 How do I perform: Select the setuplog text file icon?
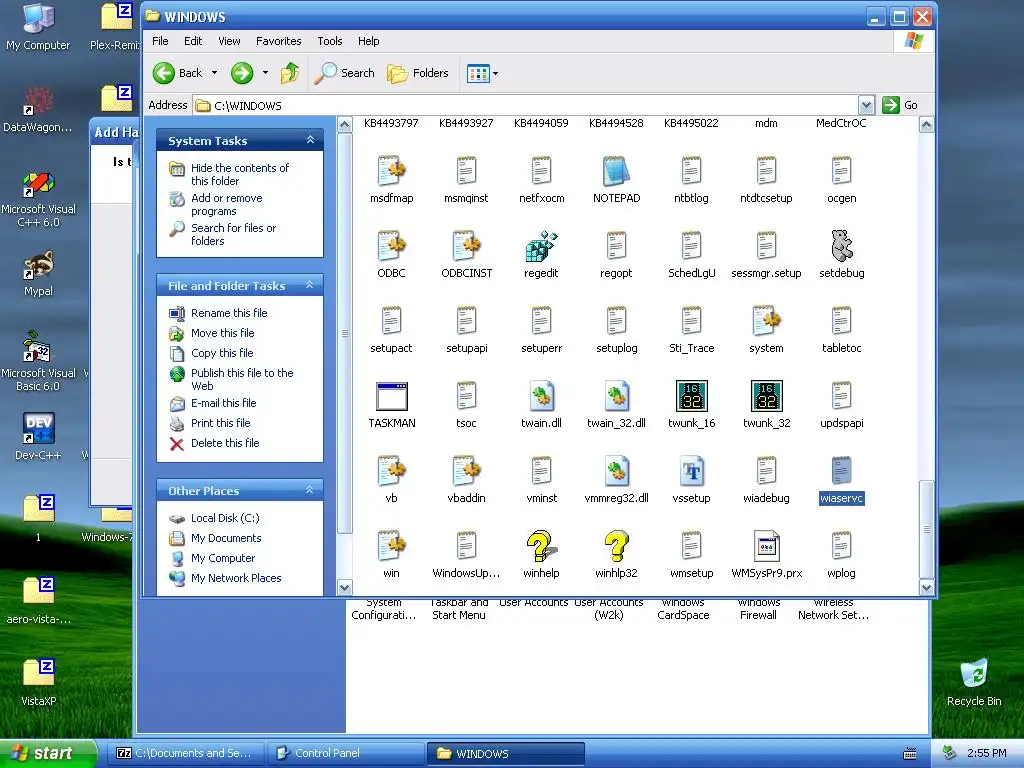pyautogui.click(x=616, y=321)
